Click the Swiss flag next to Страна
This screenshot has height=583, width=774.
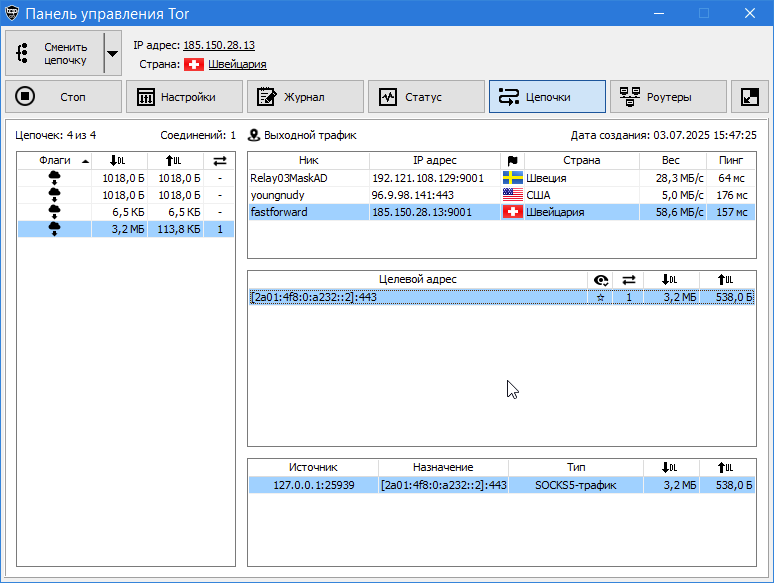click(x=194, y=64)
